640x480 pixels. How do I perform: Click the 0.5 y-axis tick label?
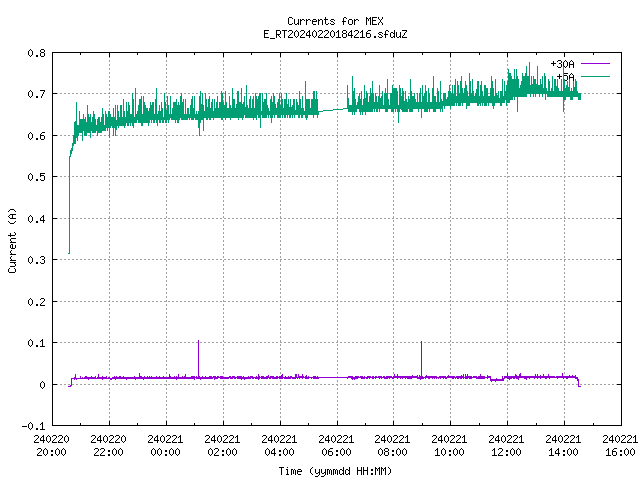click(x=36, y=177)
